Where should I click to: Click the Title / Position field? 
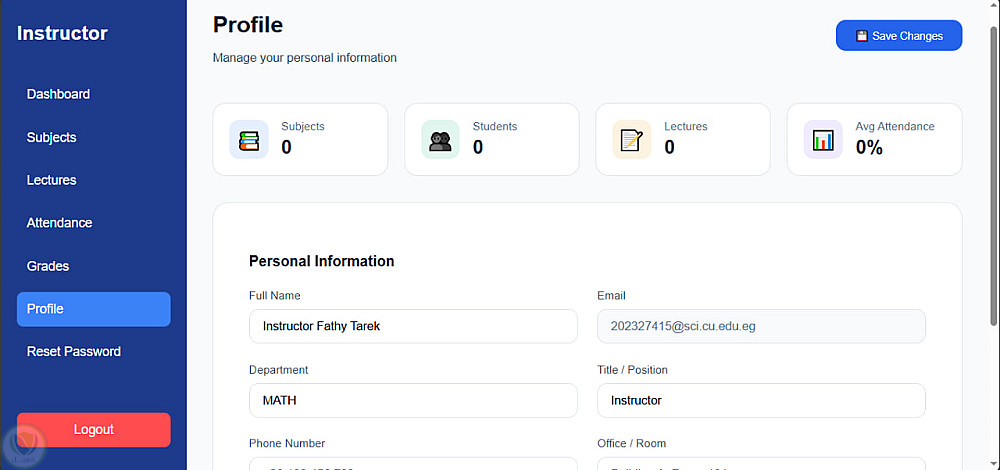761,400
